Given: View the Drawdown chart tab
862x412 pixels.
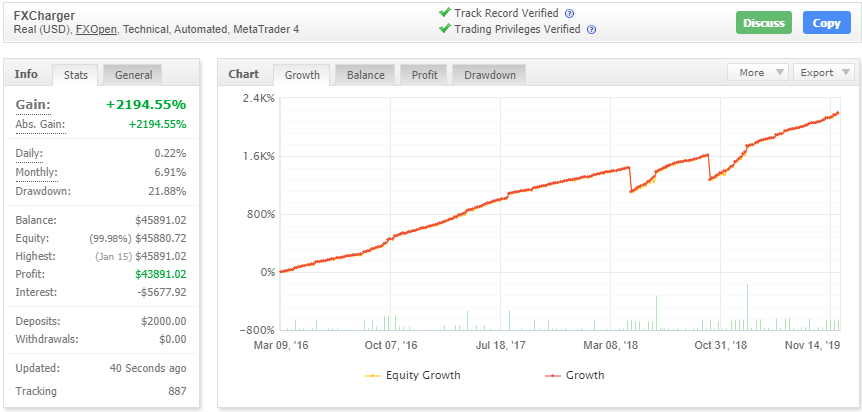Looking at the screenshot, I should pyautogui.click(x=490, y=75).
